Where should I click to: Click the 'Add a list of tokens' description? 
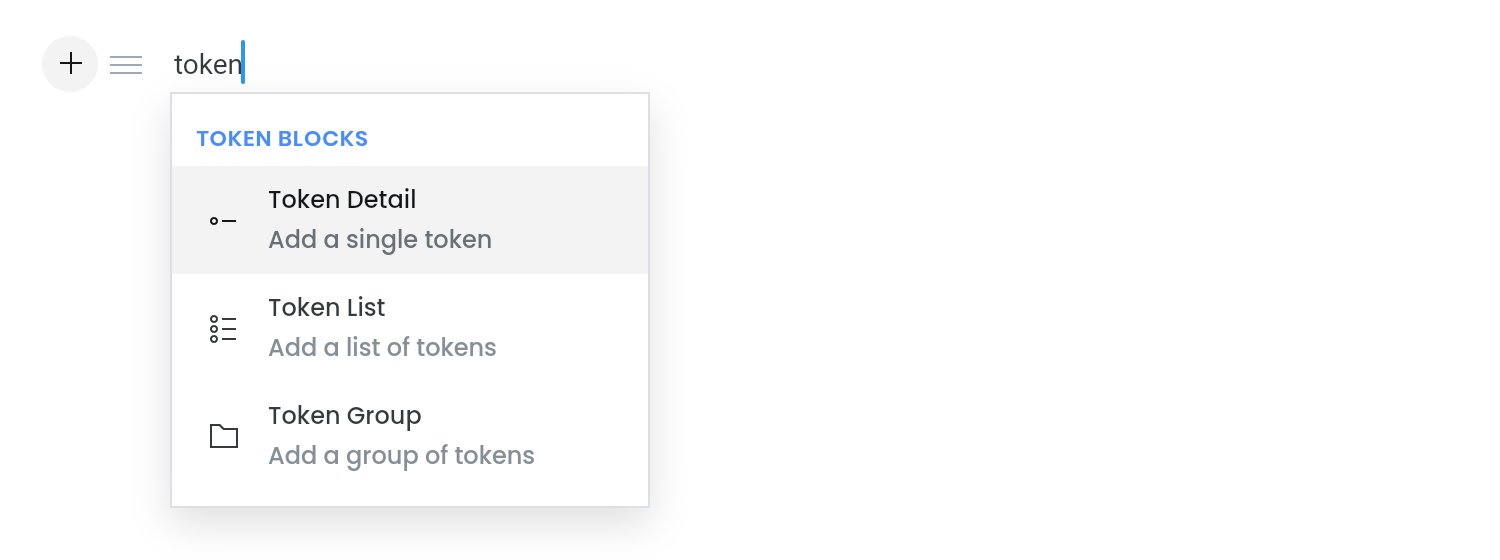[x=382, y=348]
